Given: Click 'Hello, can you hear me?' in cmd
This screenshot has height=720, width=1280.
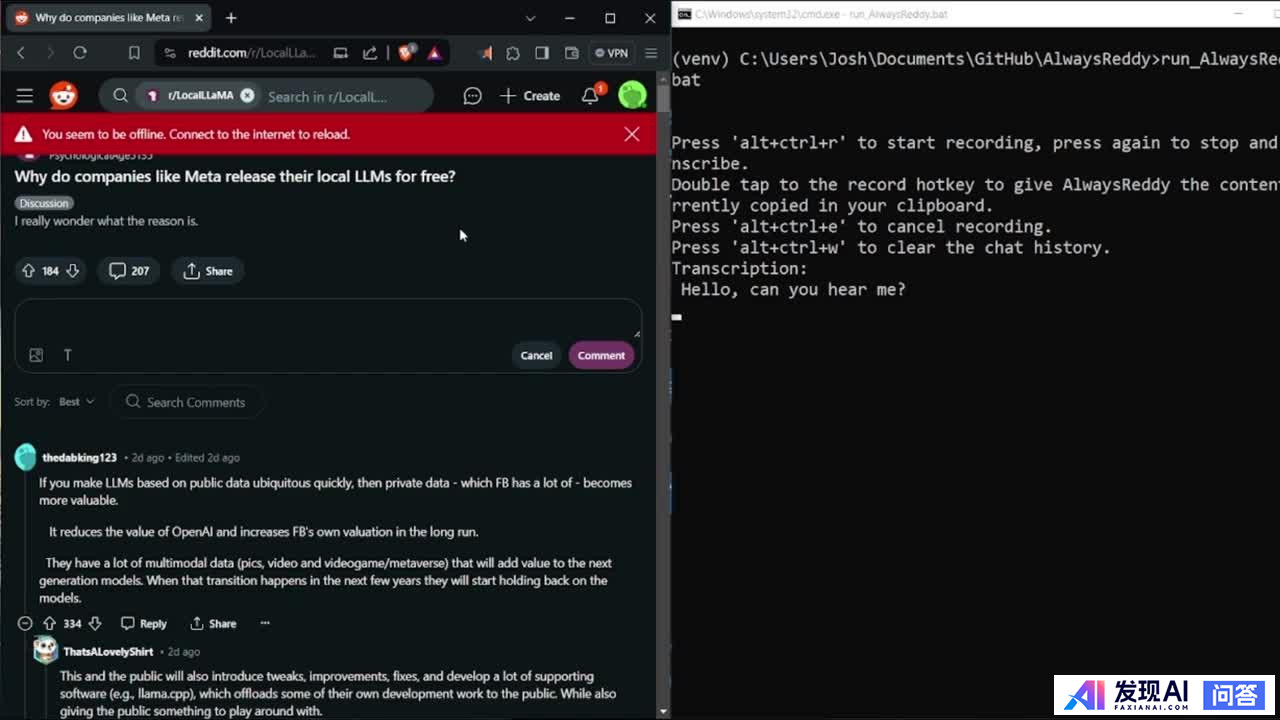Looking at the screenshot, I should [x=793, y=290].
